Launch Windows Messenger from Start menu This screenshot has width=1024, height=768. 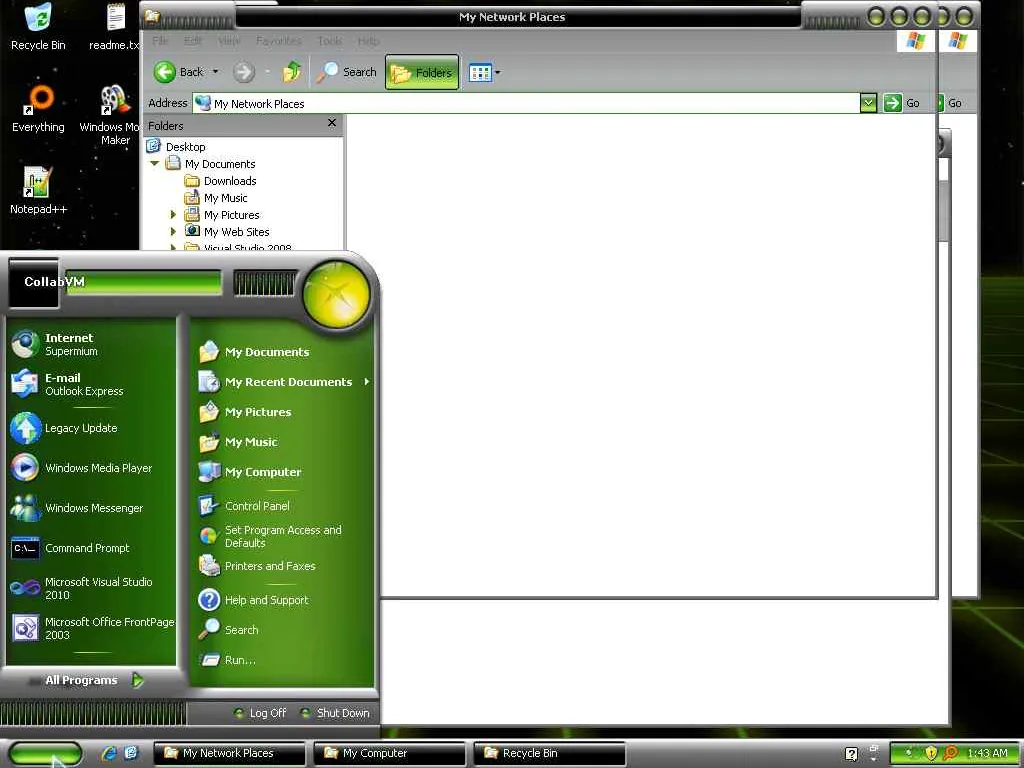(x=91, y=507)
